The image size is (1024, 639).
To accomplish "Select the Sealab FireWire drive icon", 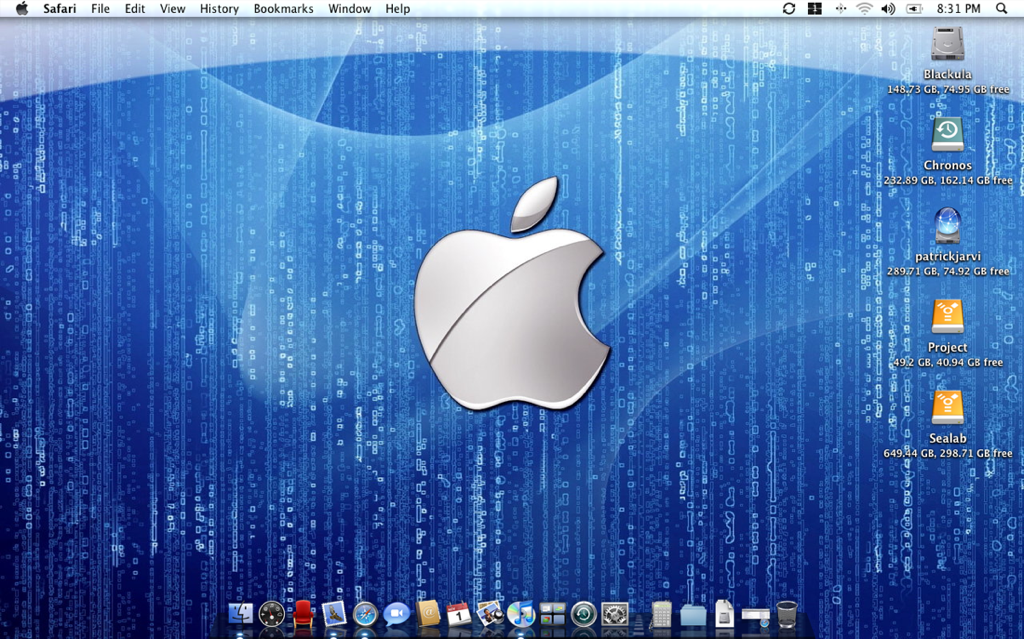I will (947, 408).
